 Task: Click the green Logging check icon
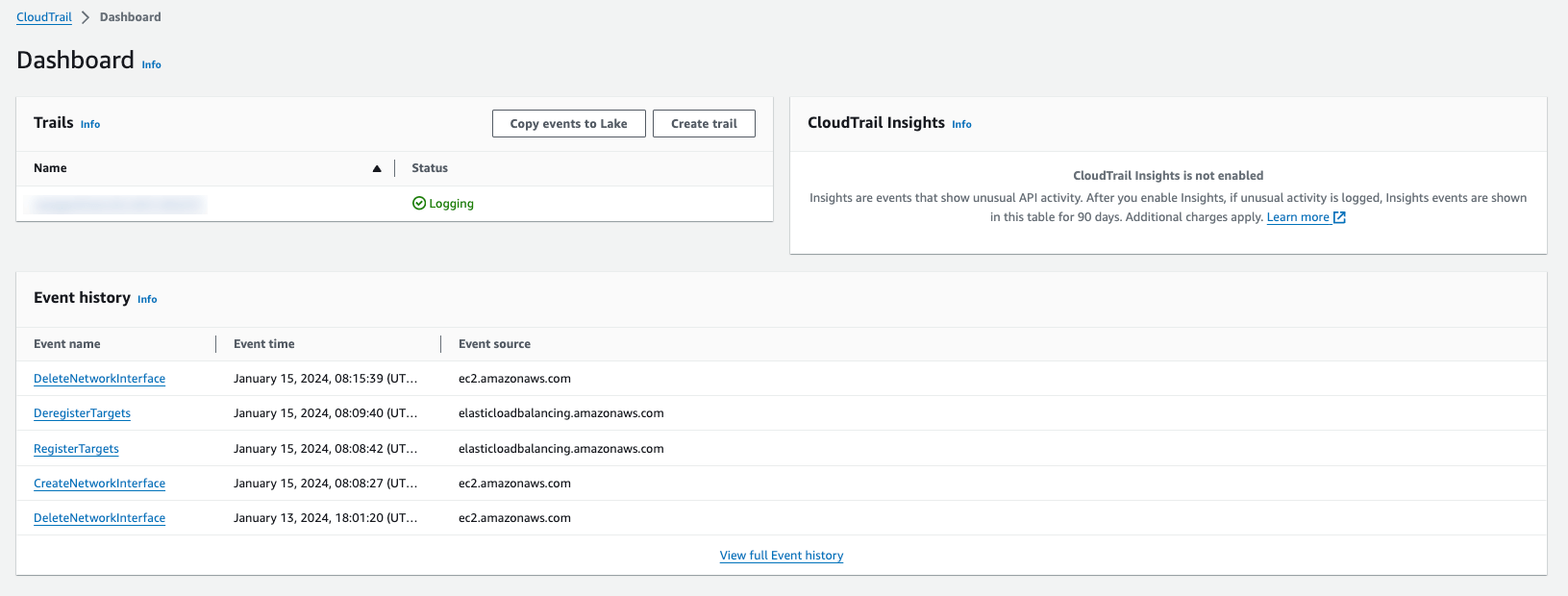(x=419, y=204)
